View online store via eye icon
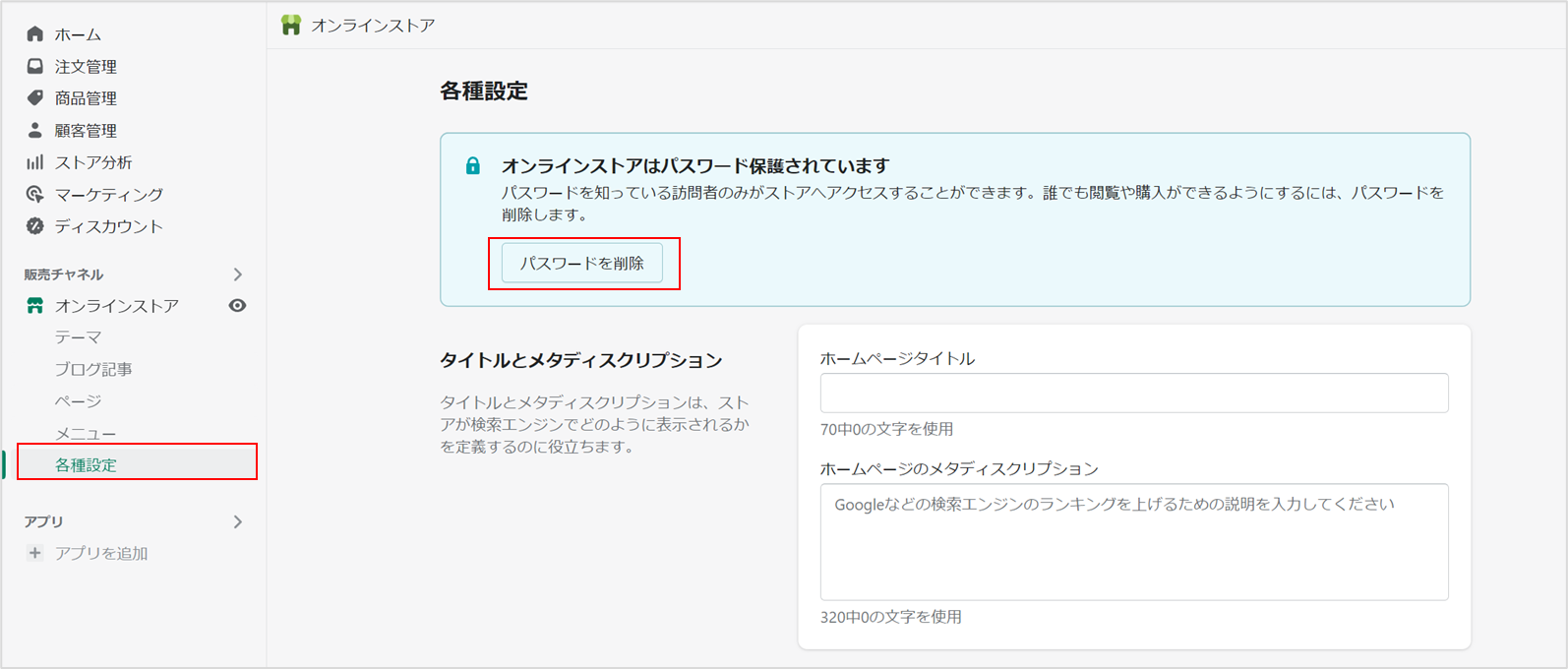Image resolution: width=1568 pixels, height=669 pixels. [237, 306]
